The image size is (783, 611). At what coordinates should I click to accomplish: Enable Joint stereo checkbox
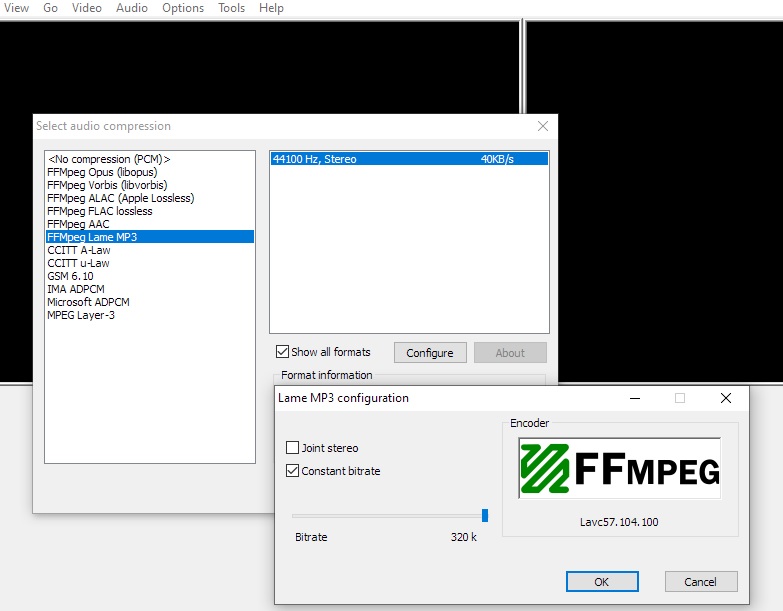point(293,447)
